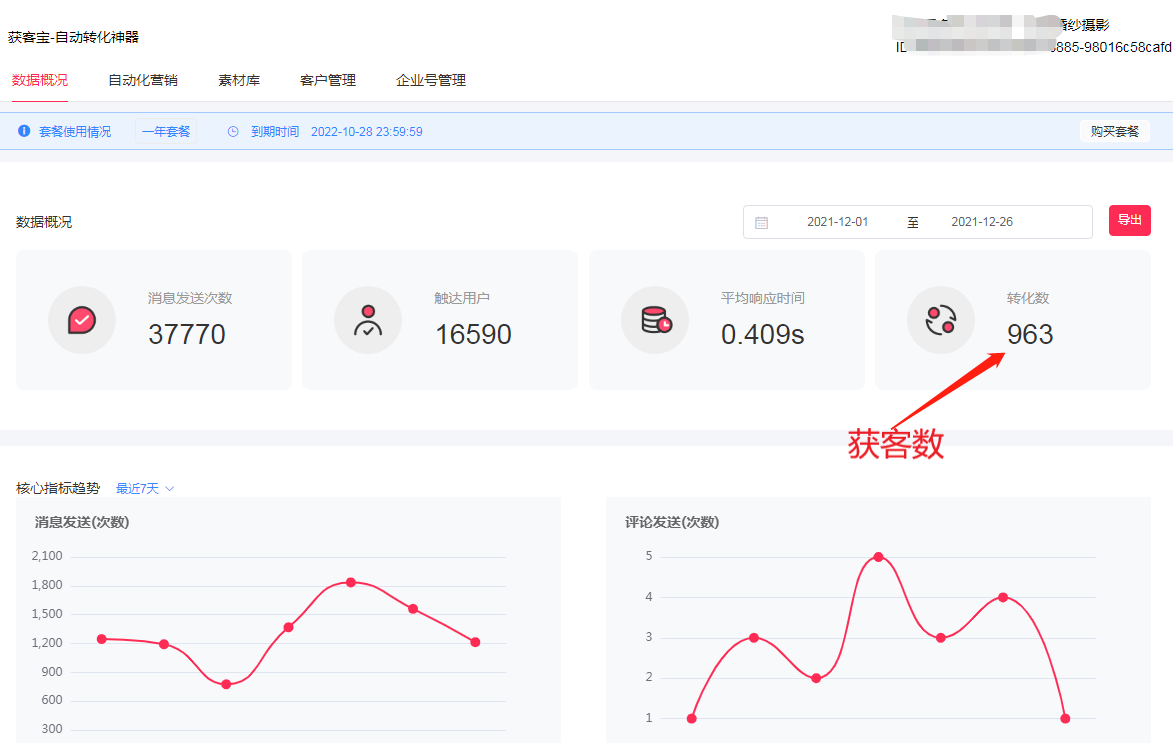Open the 最近7天 time range dropdown
This screenshot has width=1173, height=743.
[143, 487]
